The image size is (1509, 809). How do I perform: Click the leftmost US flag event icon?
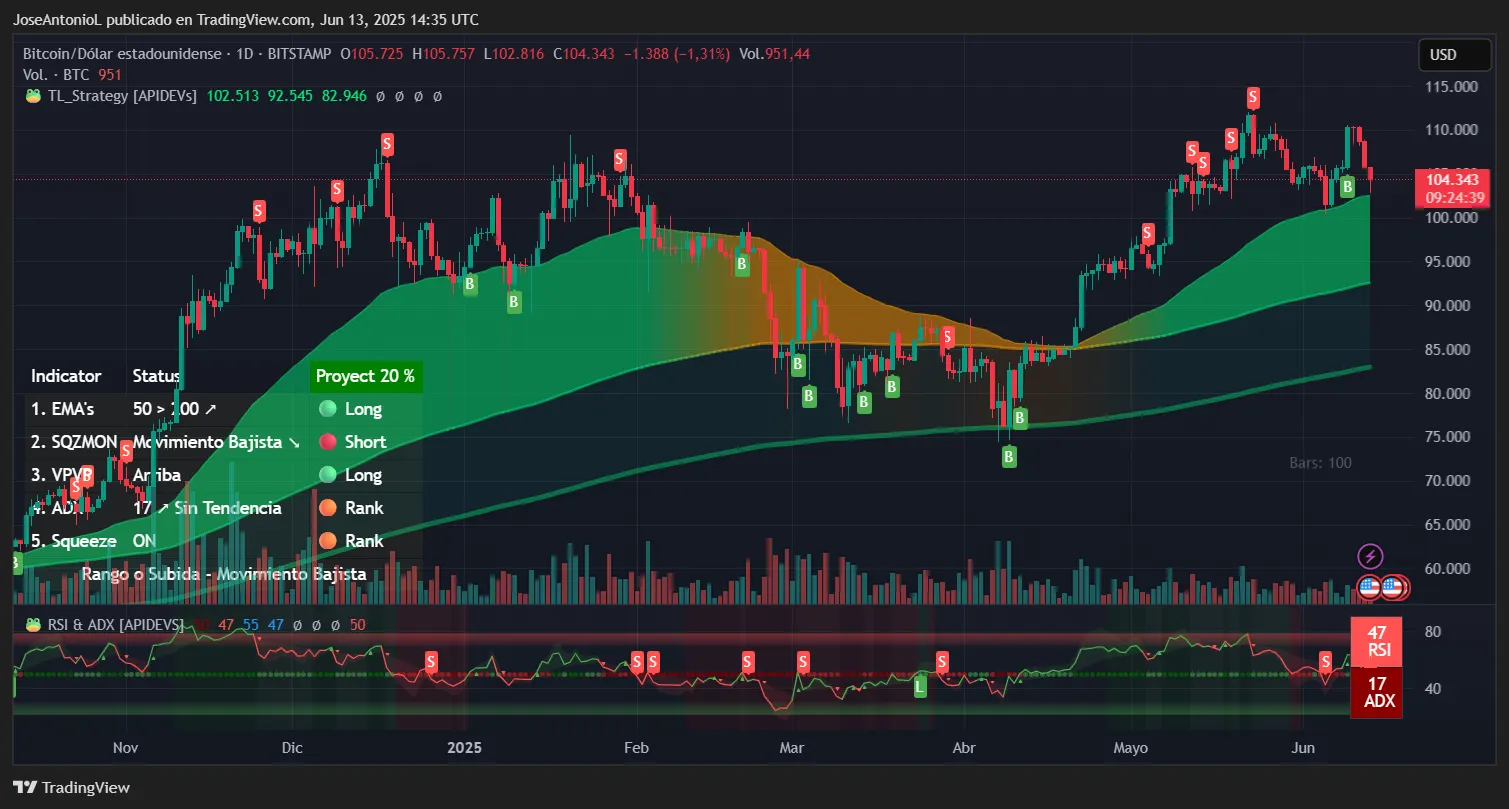pos(1370,588)
